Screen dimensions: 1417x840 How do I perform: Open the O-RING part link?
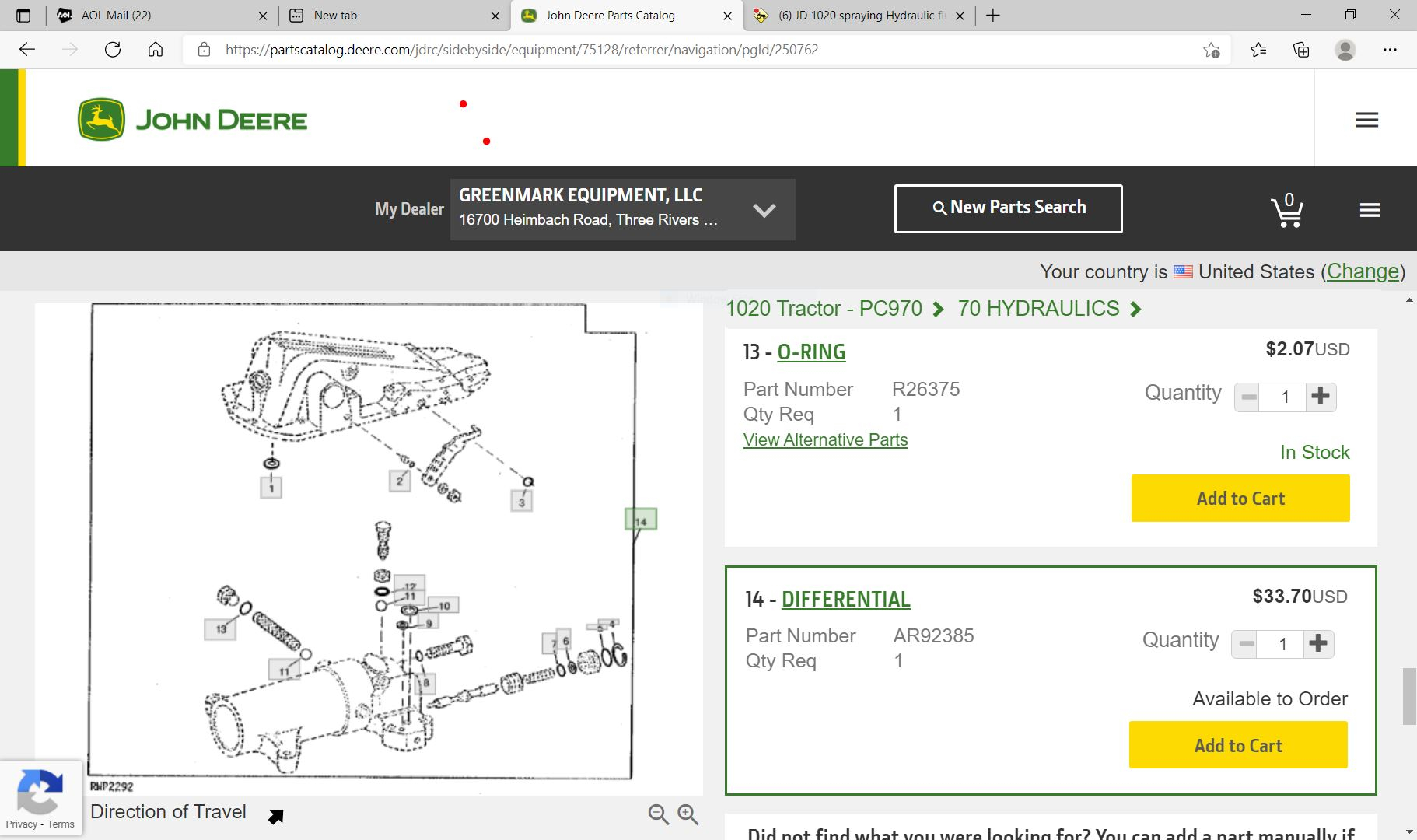coord(811,352)
